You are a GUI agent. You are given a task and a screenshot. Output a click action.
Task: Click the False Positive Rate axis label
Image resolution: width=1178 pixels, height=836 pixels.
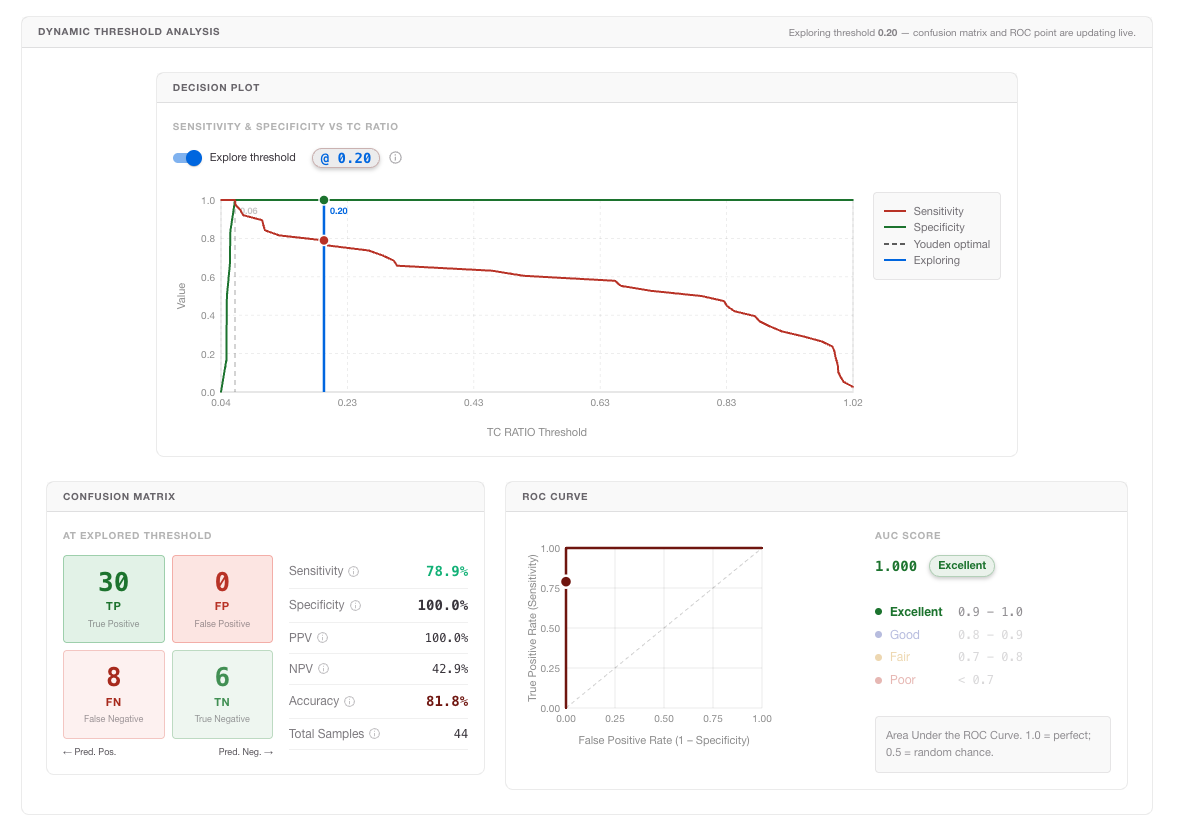pos(663,741)
